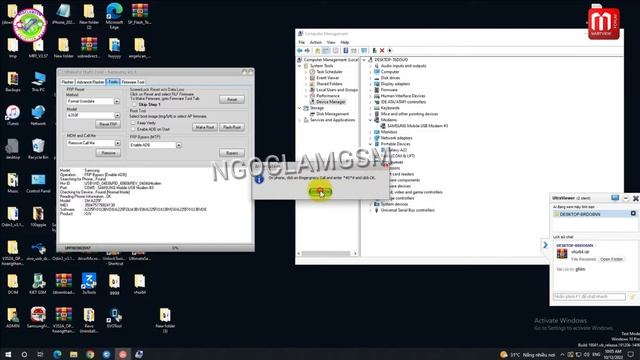Open Remove Call Me dropdown
This screenshot has width=640, height=360.
[118, 143]
